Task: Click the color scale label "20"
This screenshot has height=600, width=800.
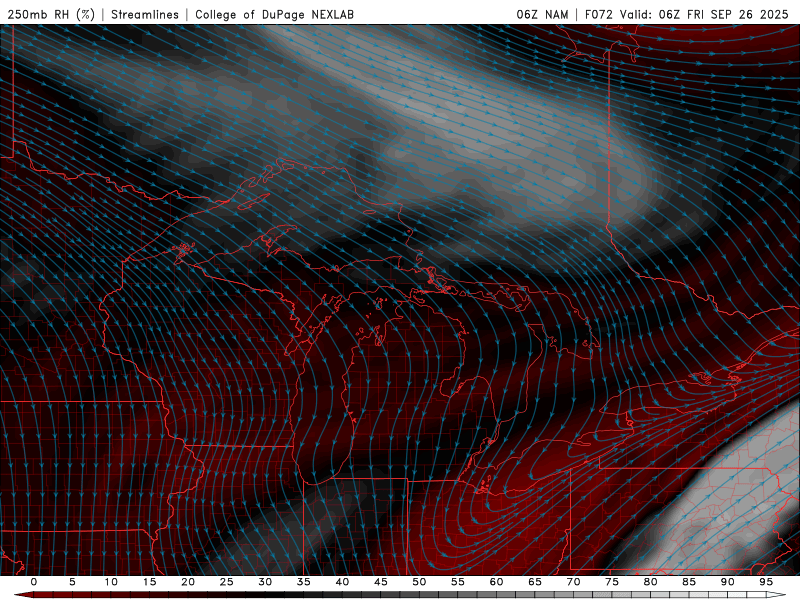Action: (x=188, y=582)
